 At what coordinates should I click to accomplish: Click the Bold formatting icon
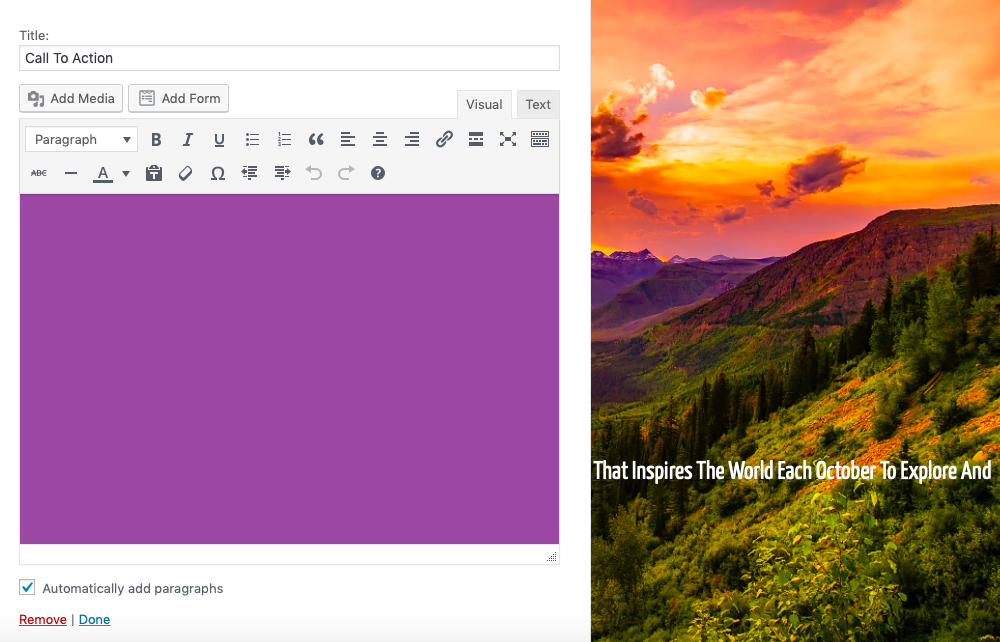point(156,140)
